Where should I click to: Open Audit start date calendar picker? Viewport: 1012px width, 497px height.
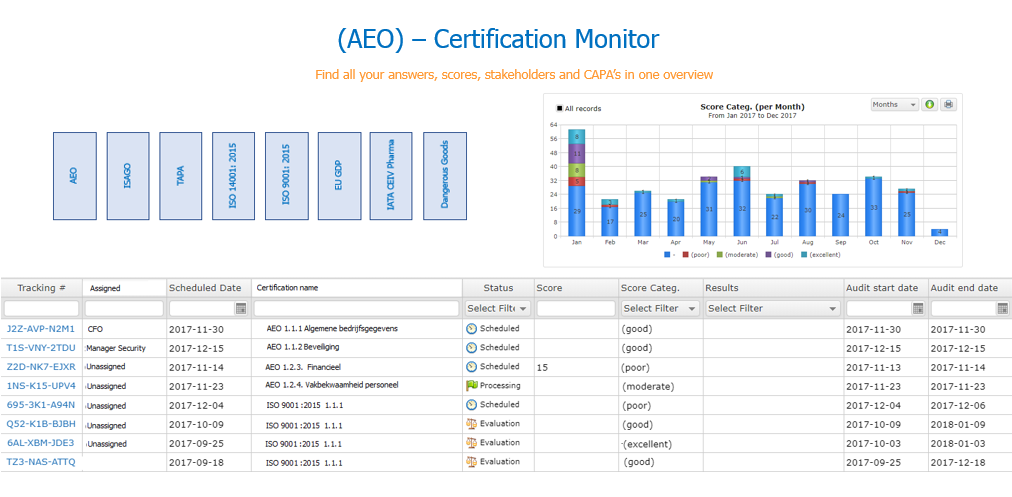point(918,309)
